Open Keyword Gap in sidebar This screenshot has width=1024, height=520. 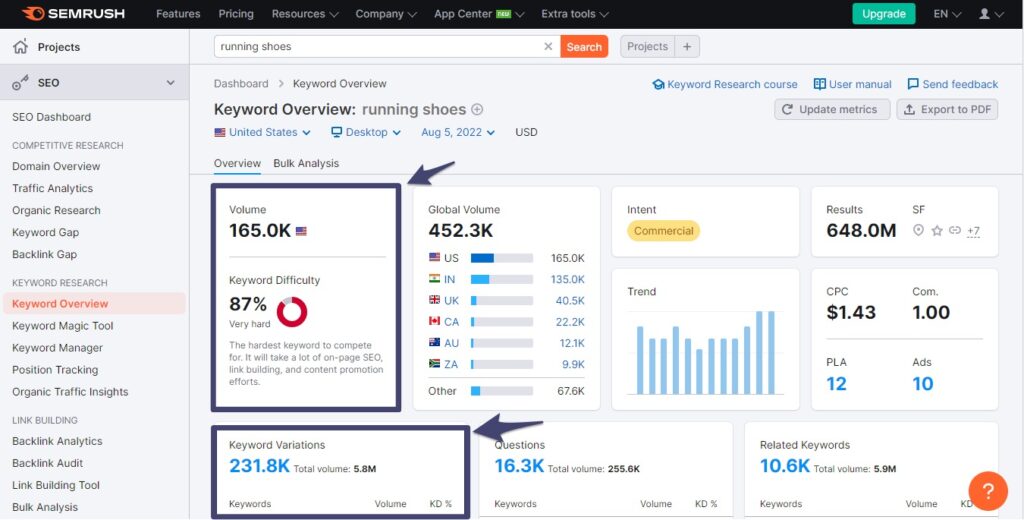click(46, 232)
